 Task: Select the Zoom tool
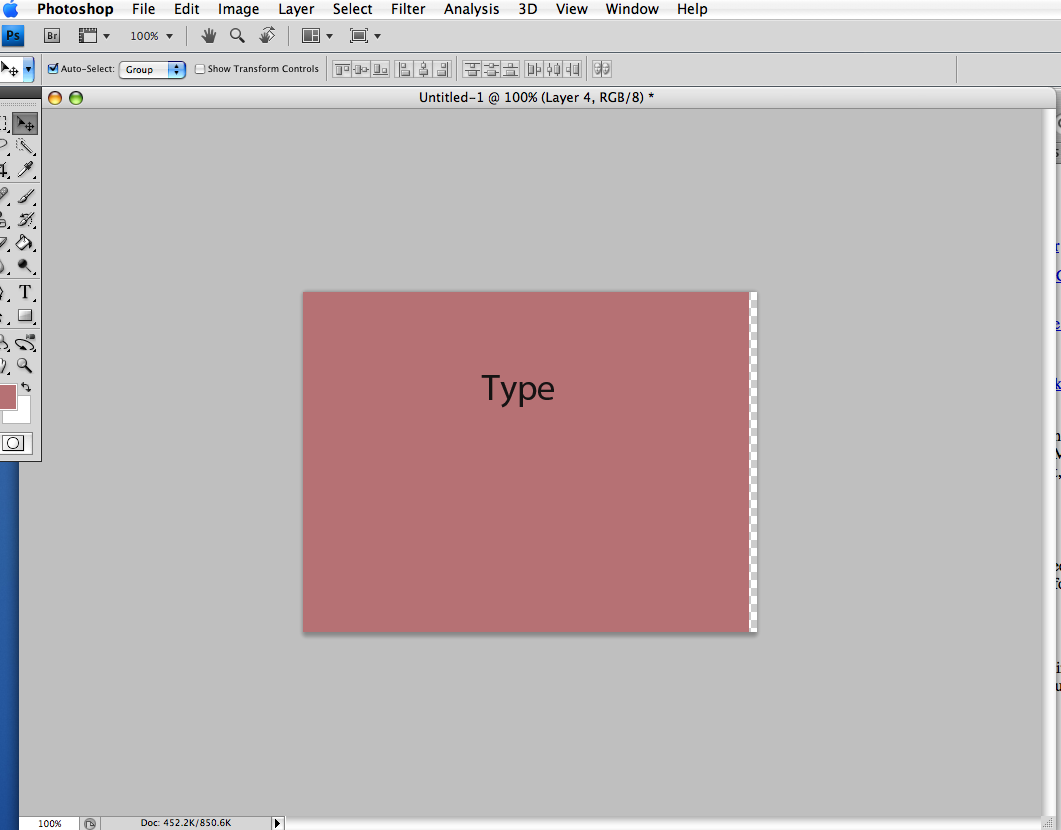tap(26, 365)
